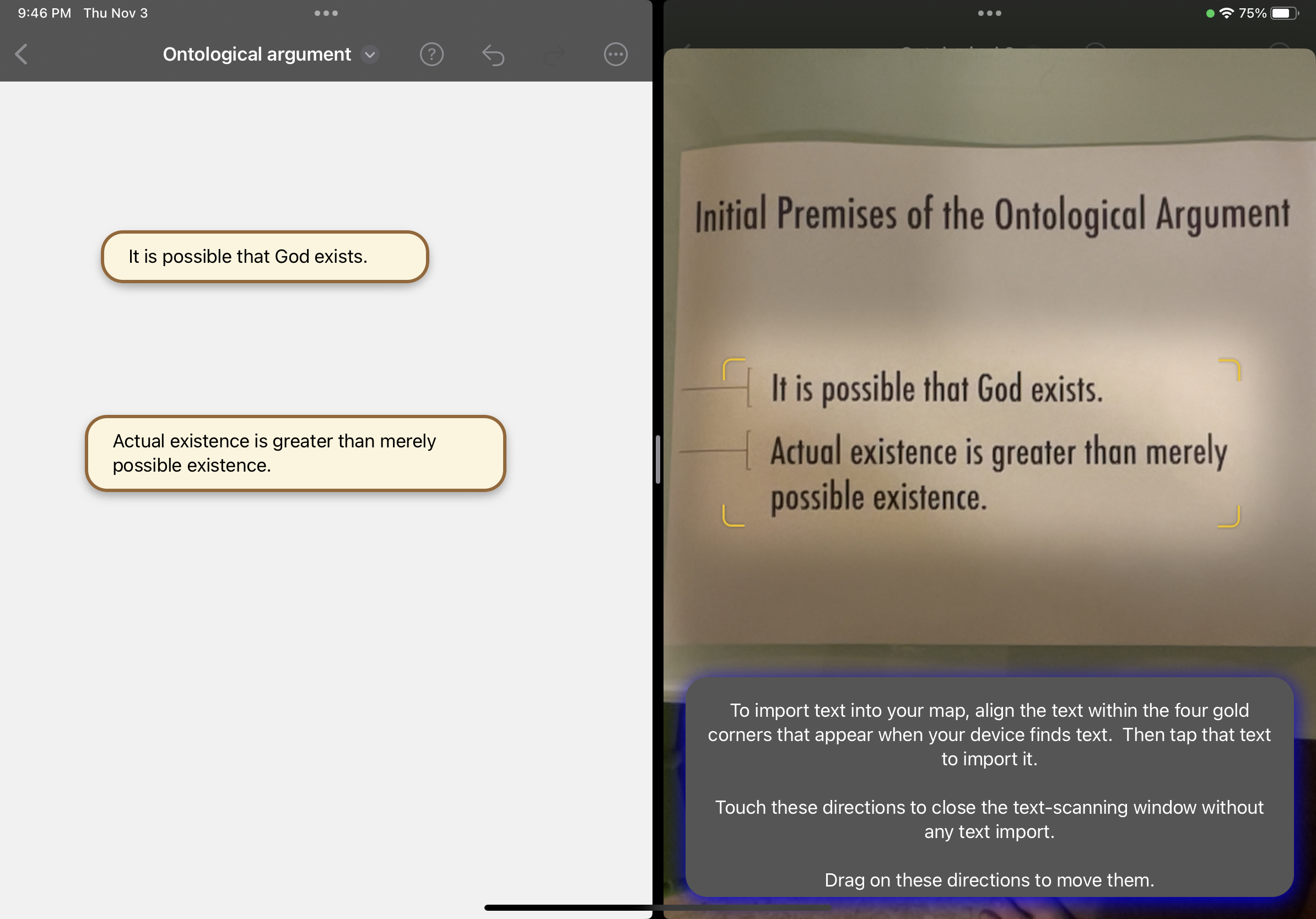Open the left window multitasking dots
Screen dimensions: 1316x919
pos(326,13)
